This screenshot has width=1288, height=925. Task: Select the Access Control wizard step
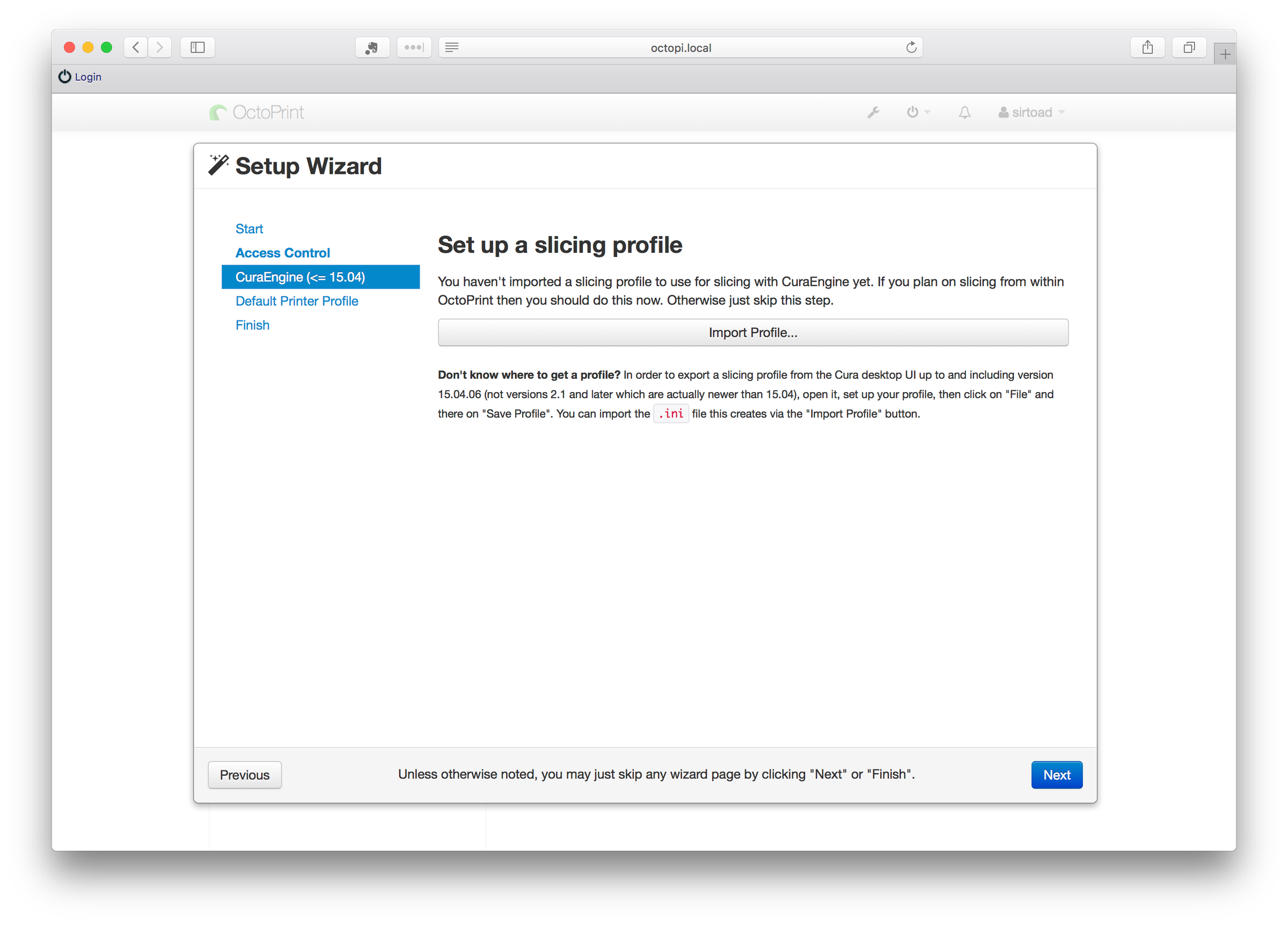point(282,253)
